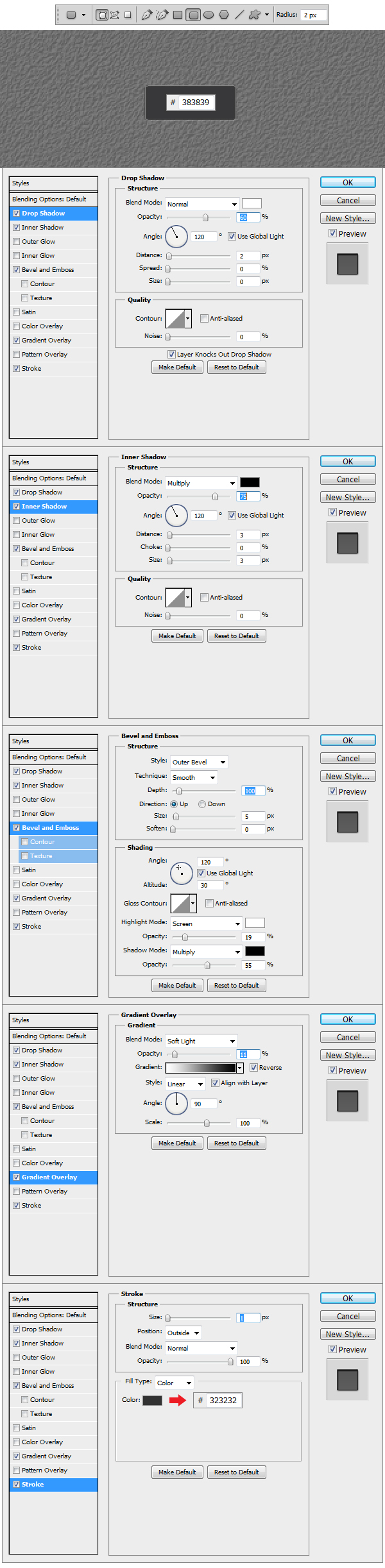Select highlighted Stroke row in last dialog
385x1568 pixels.
(x=54, y=1485)
